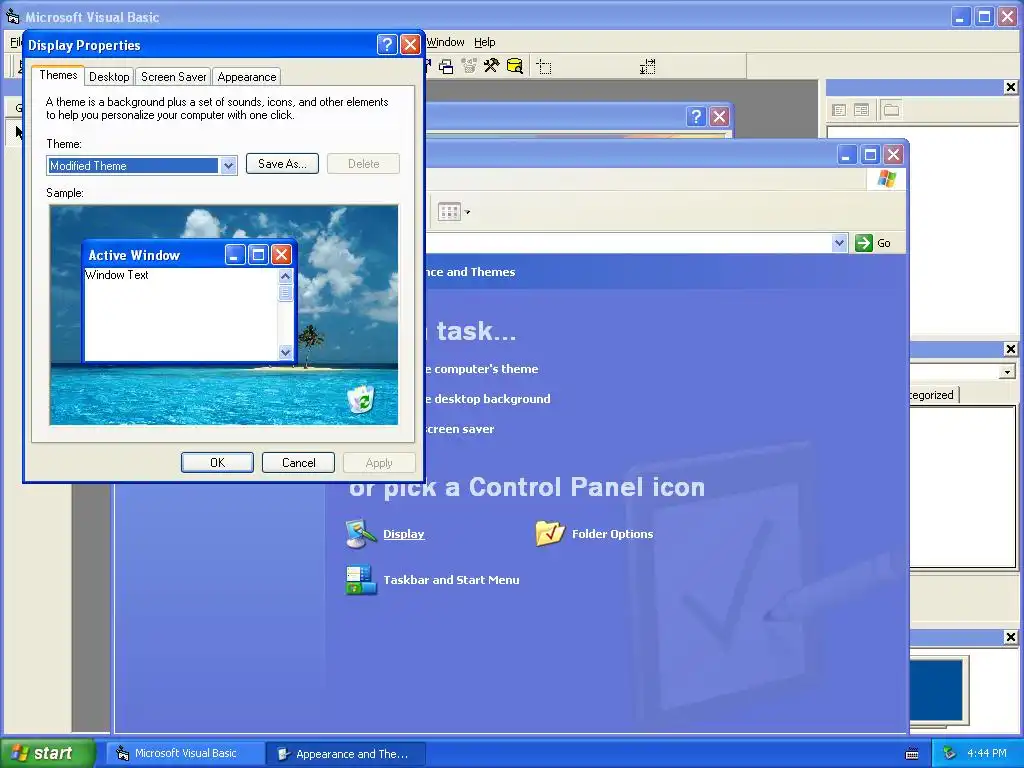The width and height of the screenshot is (1024, 768).
Task: Click the form position crosshair indicator
Action: pos(544,67)
